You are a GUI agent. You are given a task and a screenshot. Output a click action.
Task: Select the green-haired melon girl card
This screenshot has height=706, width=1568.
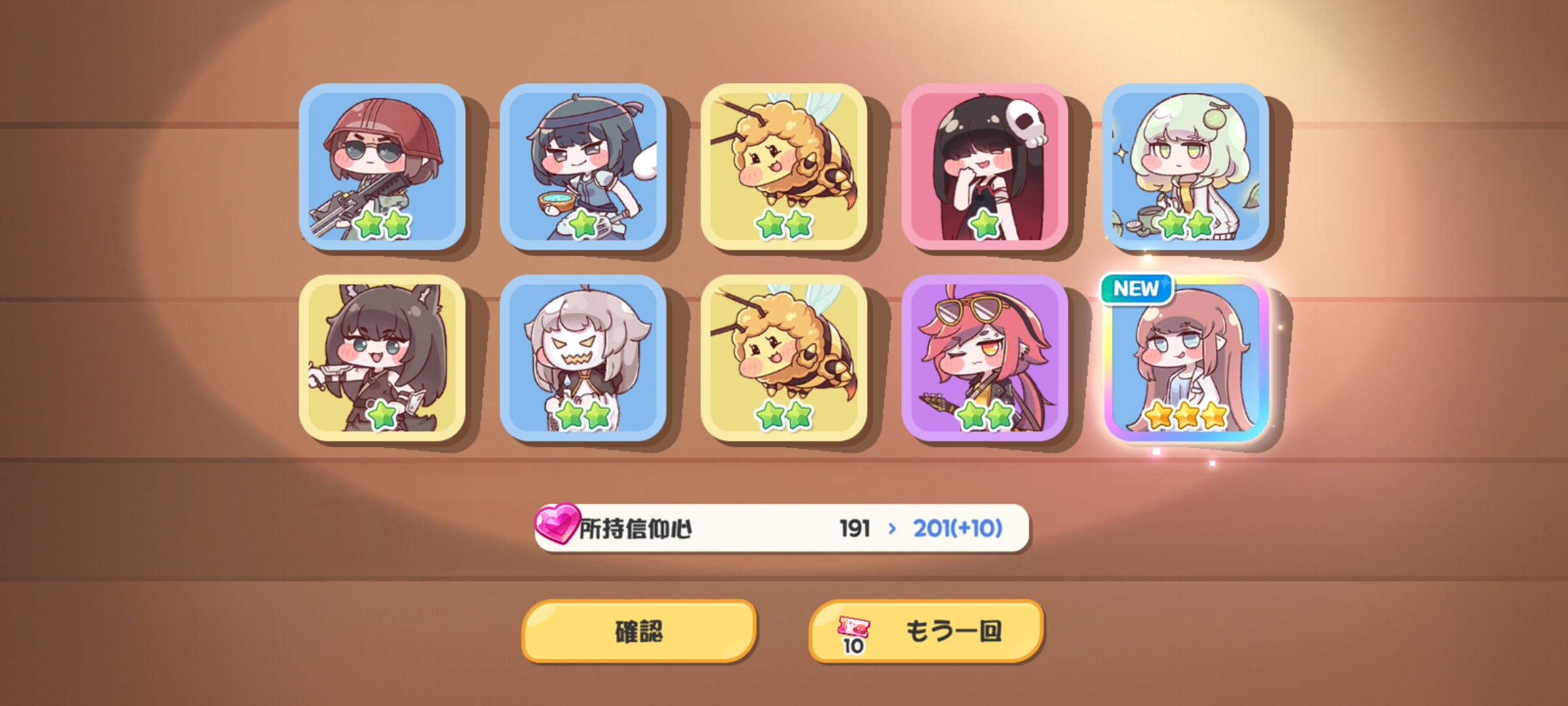point(1186,167)
